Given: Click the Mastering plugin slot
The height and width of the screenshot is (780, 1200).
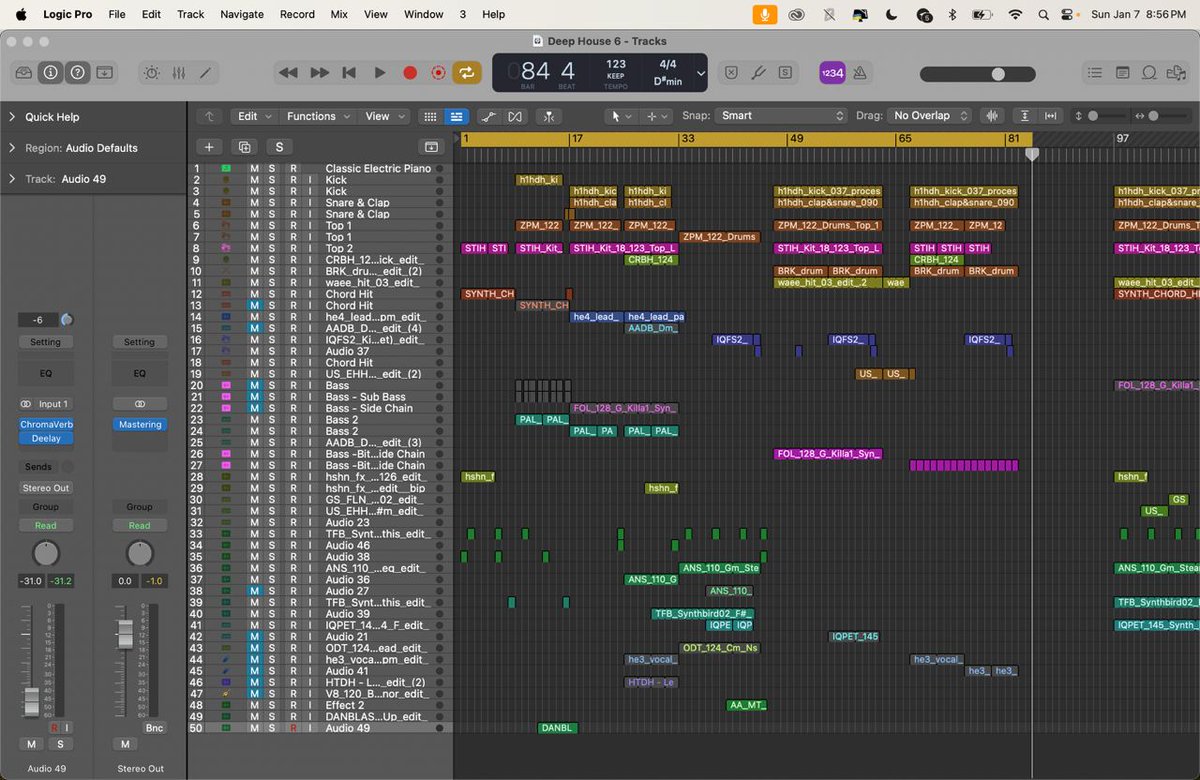Looking at the screenshot, I should click(140, 425).
